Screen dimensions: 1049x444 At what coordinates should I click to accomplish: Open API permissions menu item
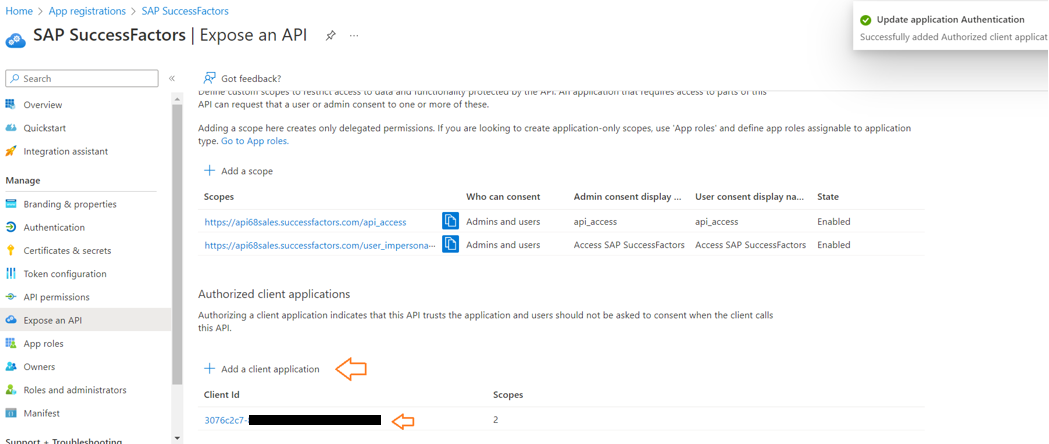tap(56, 297)
